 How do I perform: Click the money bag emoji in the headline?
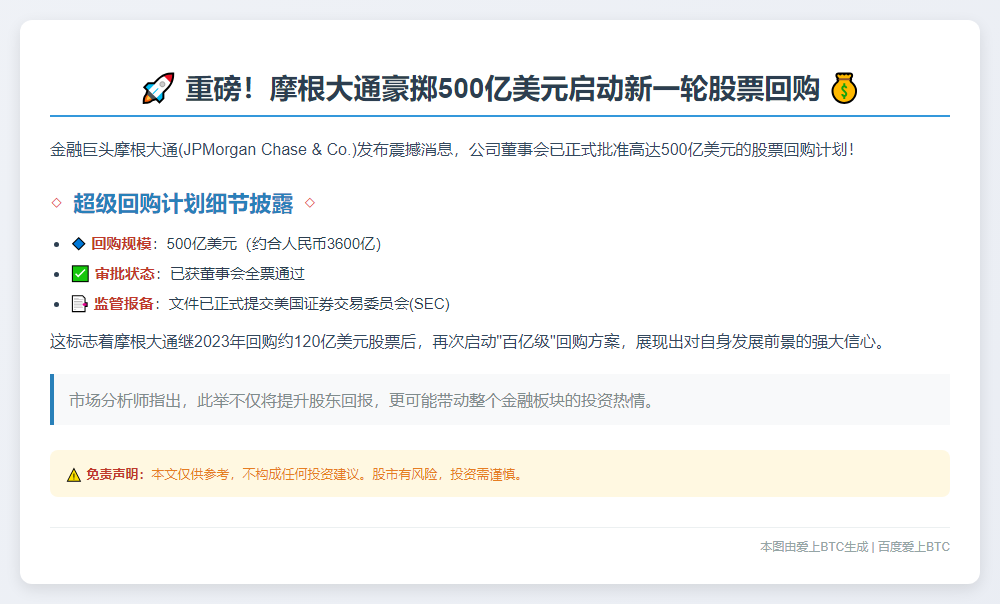point(844,88)
